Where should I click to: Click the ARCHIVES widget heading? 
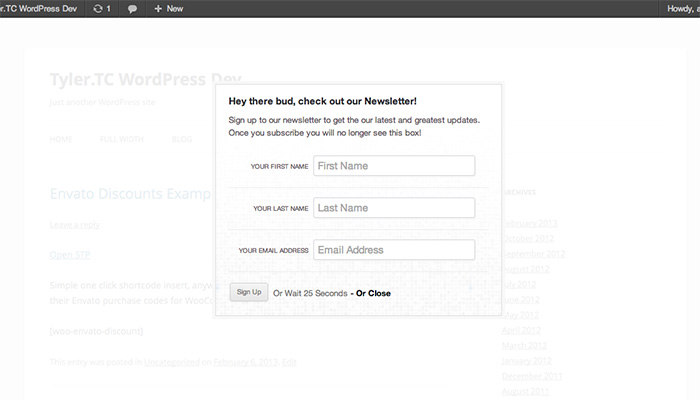pyautogui.click(x=519, y=192)
